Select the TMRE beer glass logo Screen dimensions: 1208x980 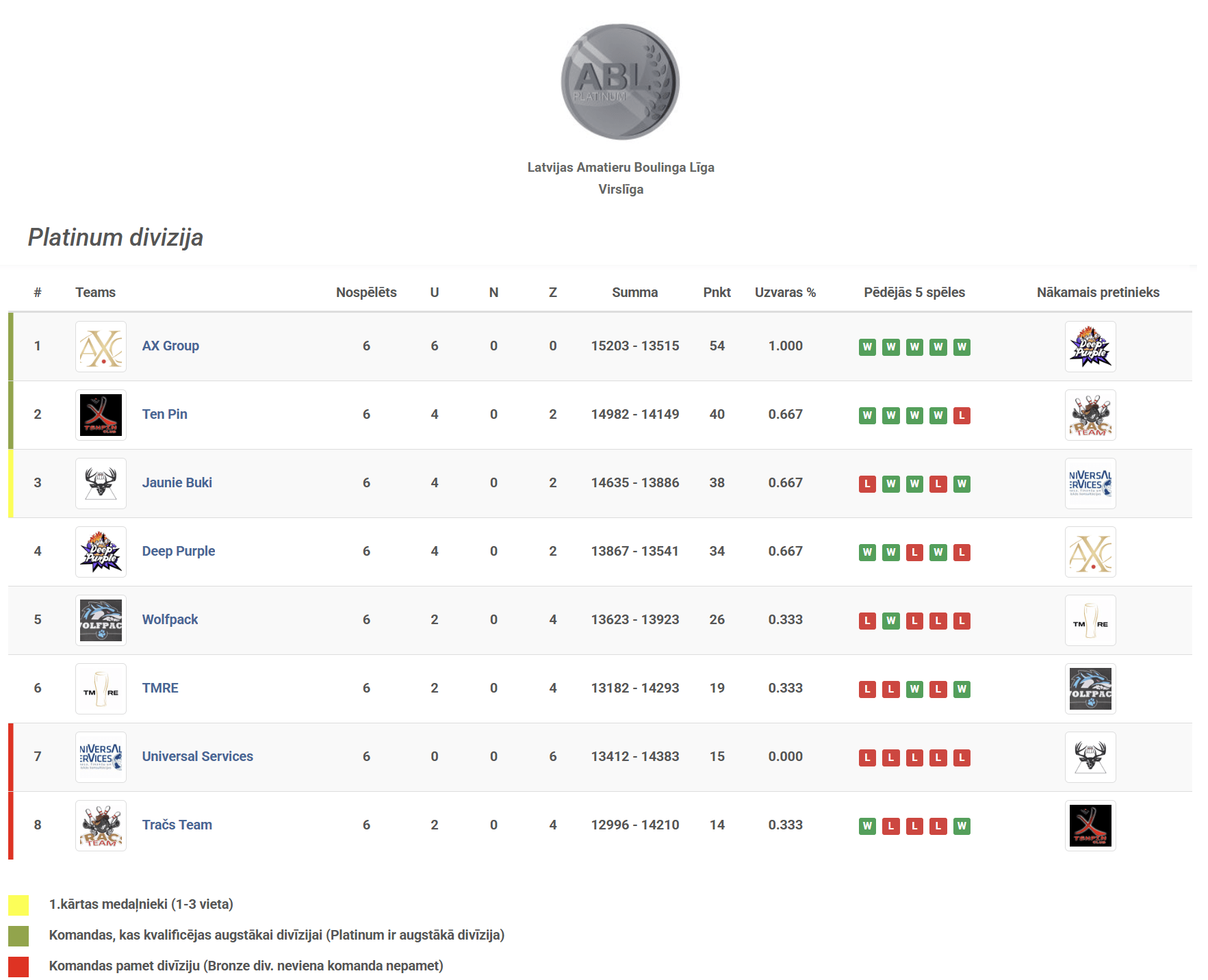pyautogui.click(x=101, y=688)
